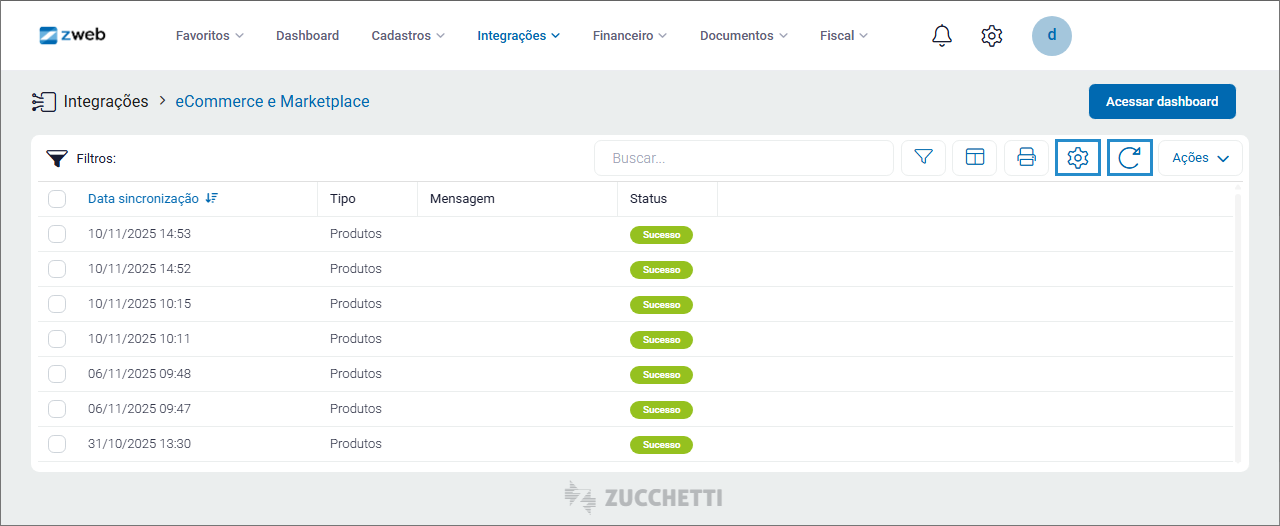Go to the Dashboard menu item
Image resolution: width=1280 pixels, height=526 pixels.
point(307,36)
